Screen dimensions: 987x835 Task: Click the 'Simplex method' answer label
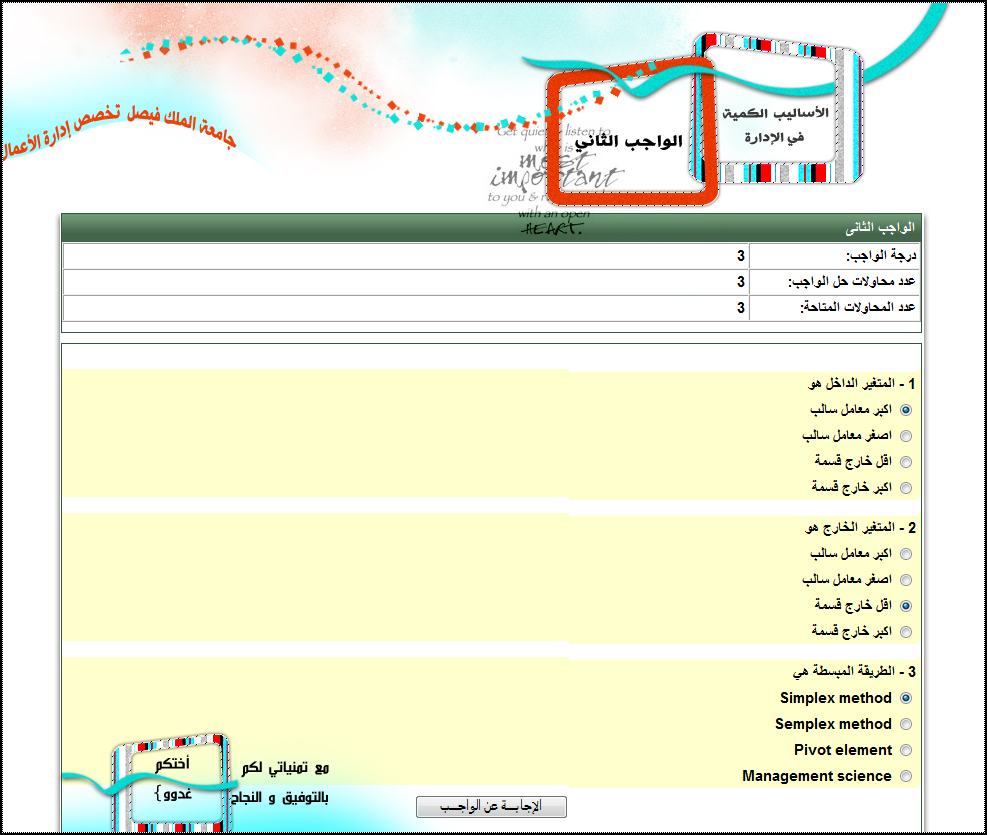click(836, 698)
